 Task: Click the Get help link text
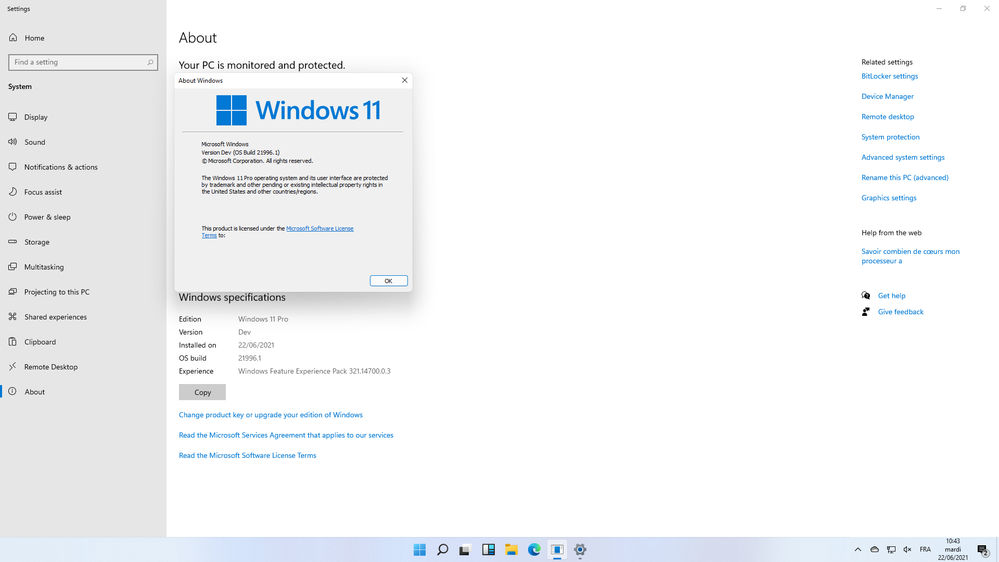(891, 296)
